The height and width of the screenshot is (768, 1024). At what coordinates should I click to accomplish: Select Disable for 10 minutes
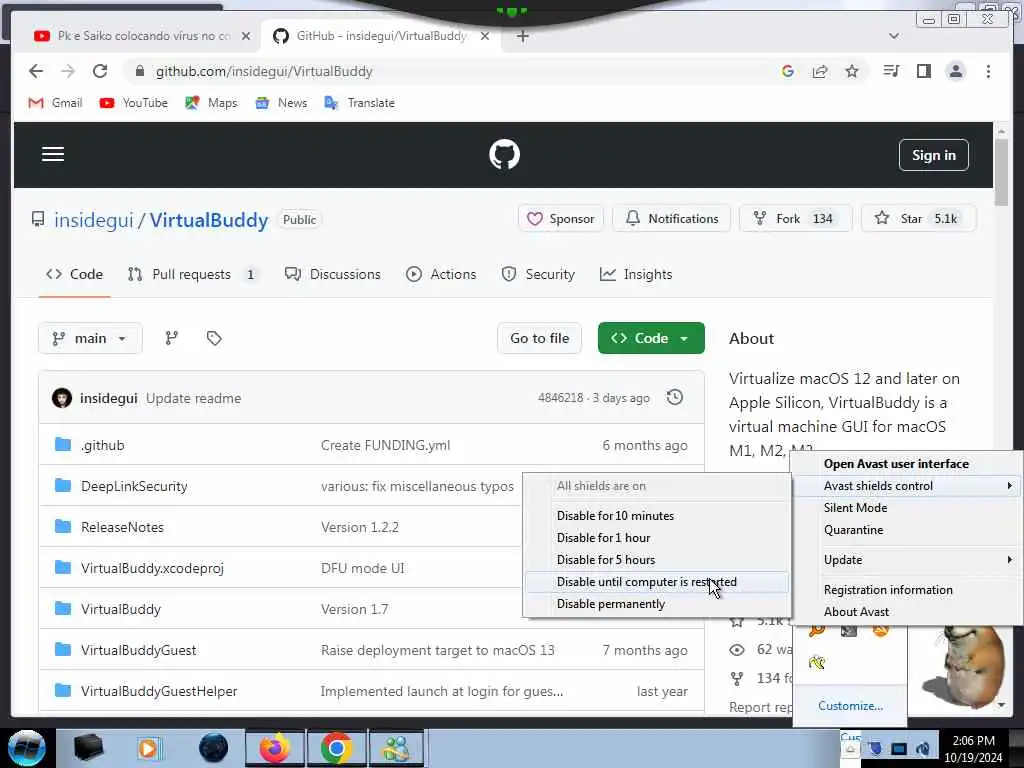656,515
